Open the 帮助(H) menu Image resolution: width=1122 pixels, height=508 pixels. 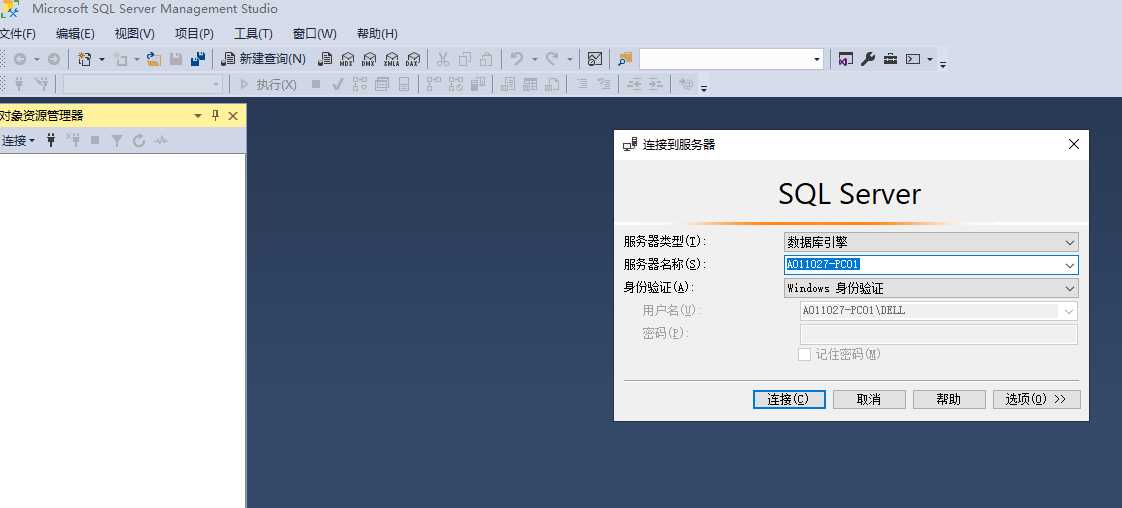377,34
